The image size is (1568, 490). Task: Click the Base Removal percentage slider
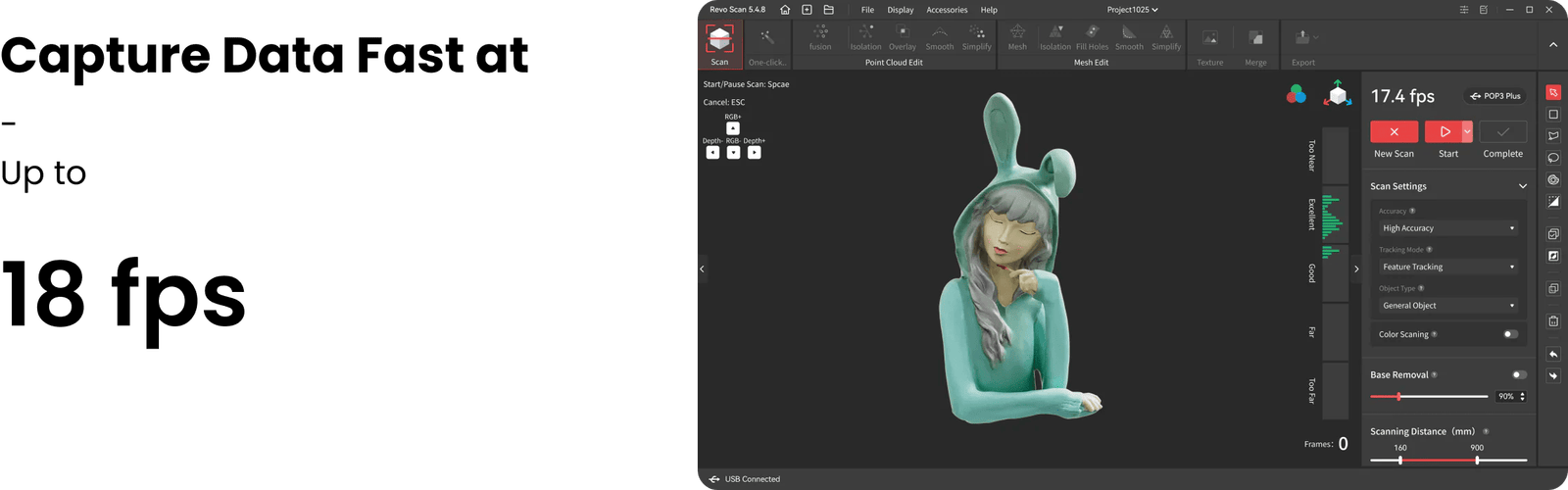coord(1429,397)
